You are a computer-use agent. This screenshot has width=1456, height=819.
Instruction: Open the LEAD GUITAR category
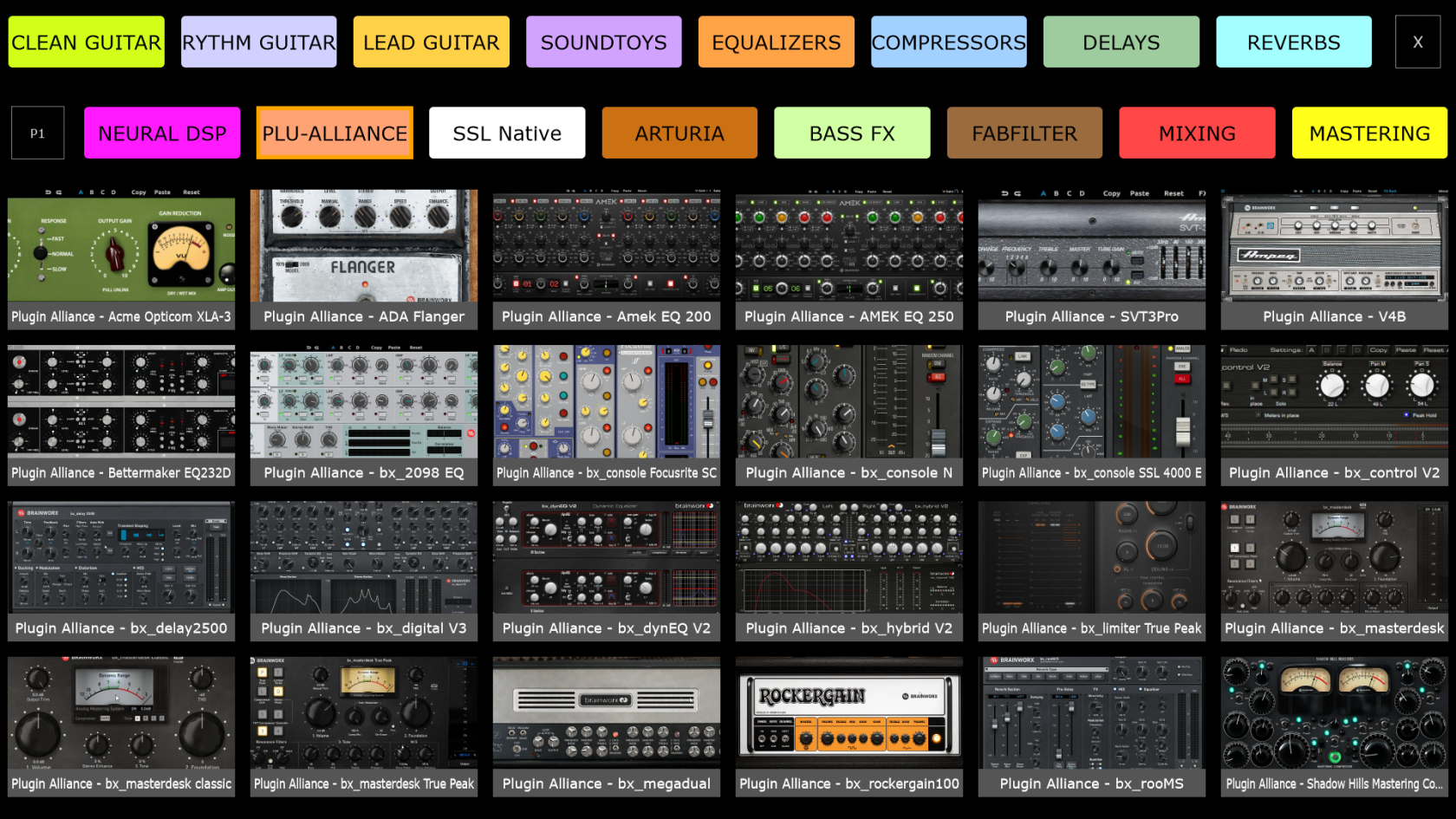pyautogui.click(x=432, y=42)
